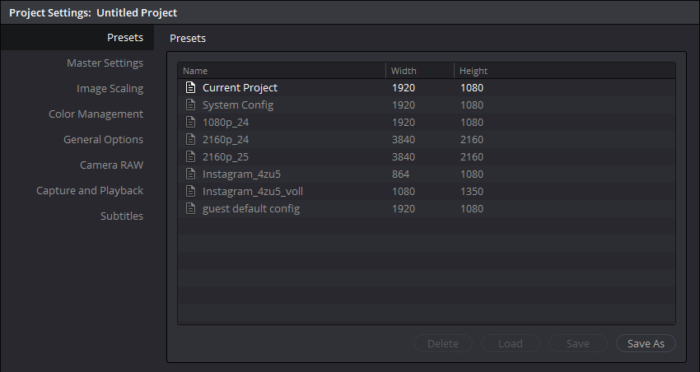700x372 pixels.
Task: Switch to Image Scaling settings
Action: tap(110, 88)
